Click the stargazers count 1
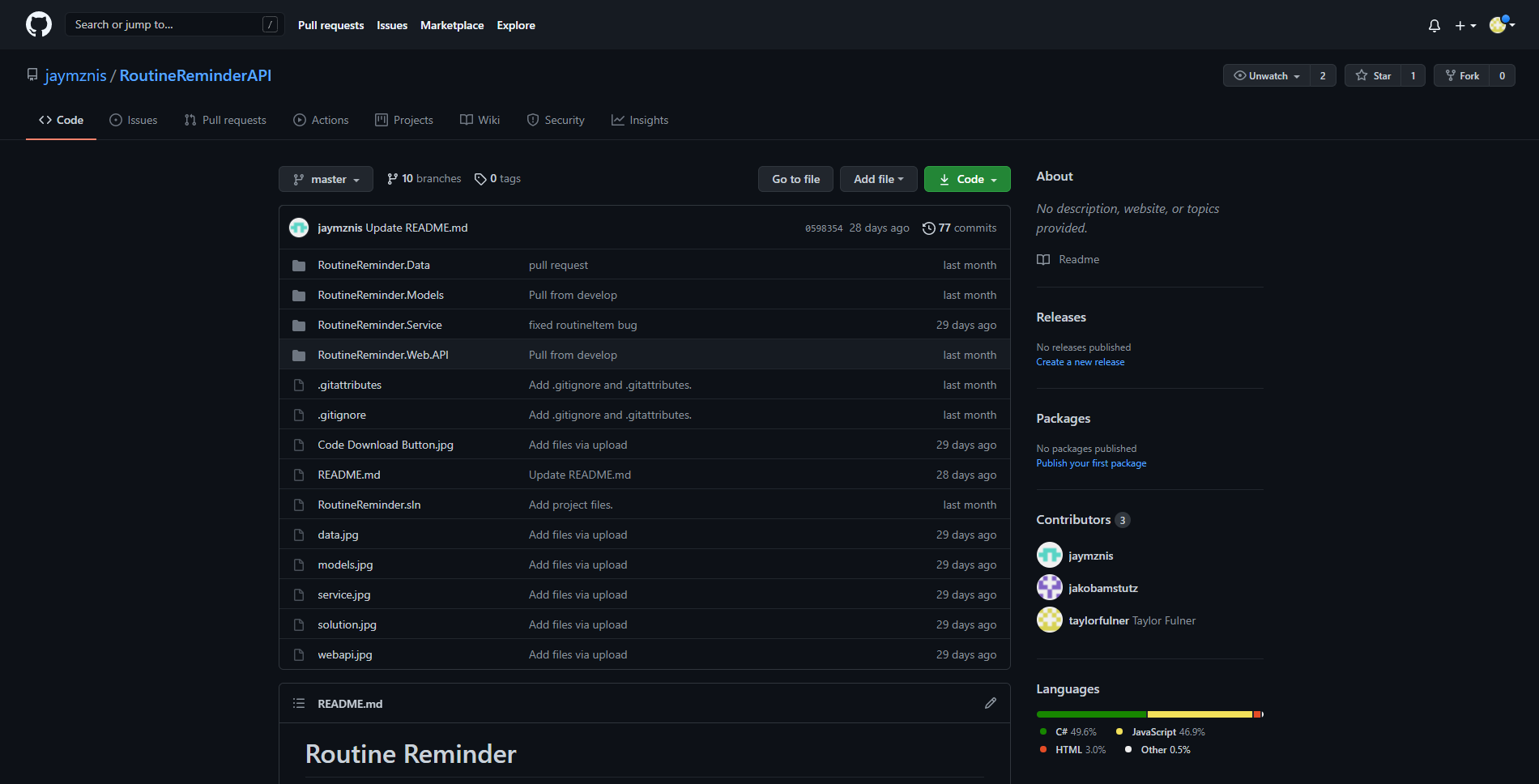 [x=1413, y=75]
